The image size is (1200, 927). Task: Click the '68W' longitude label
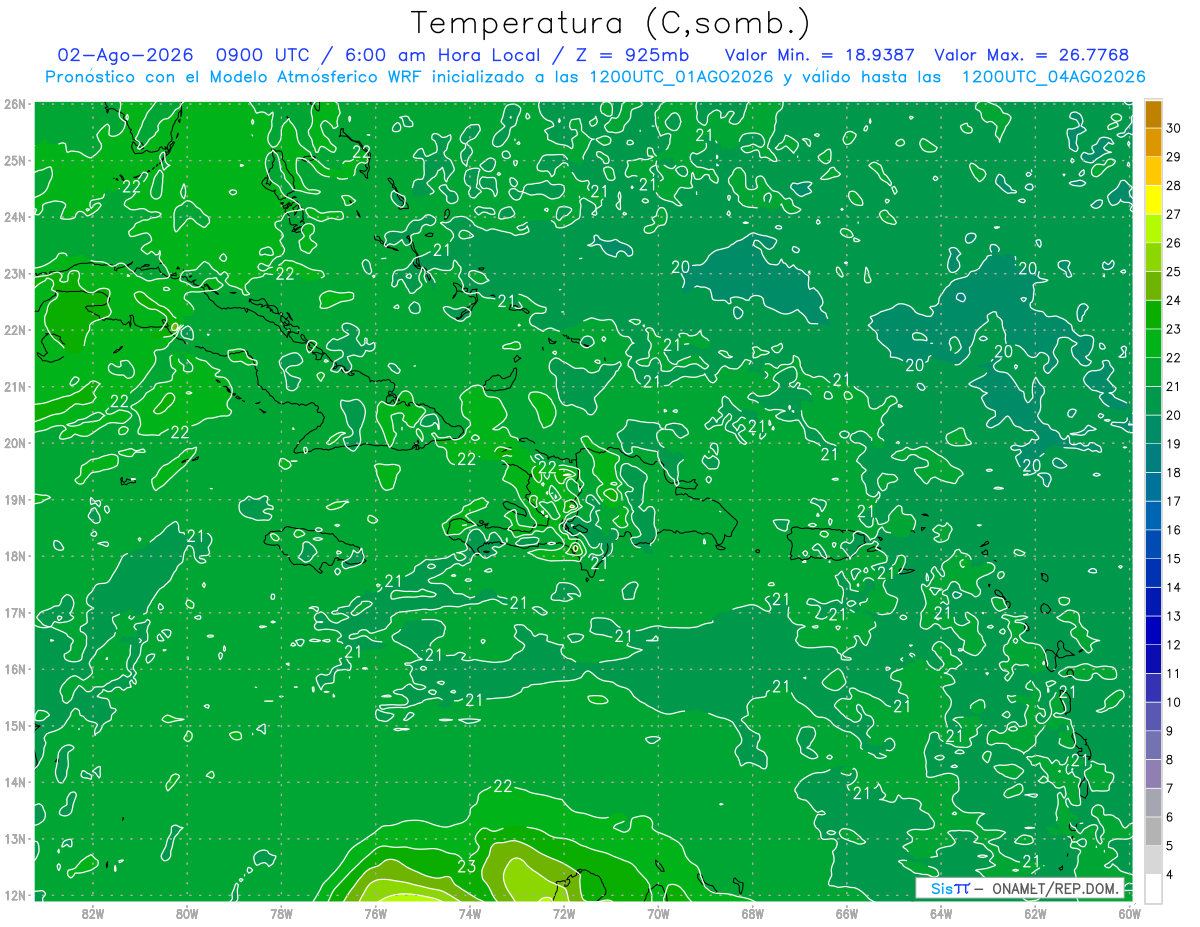(x=753, y=913)
